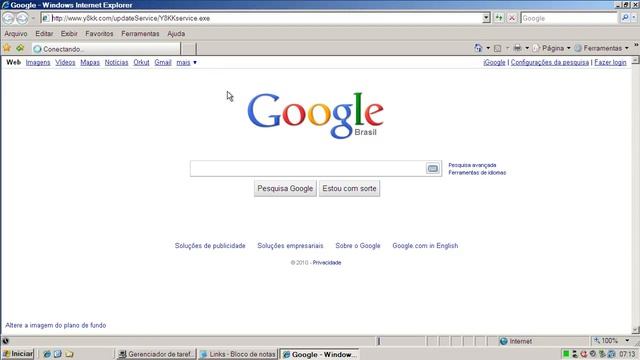Click the magnifying glass search icon
Screen dimensions: 640x360
624,18
